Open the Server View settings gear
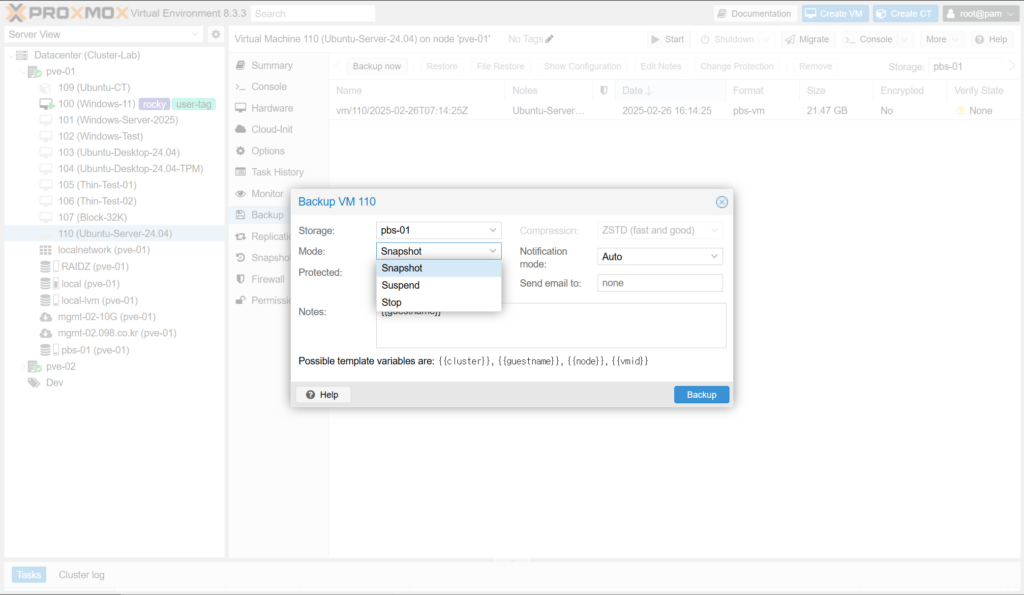The width and height of the screenshot is (1024, 595). 215,34
